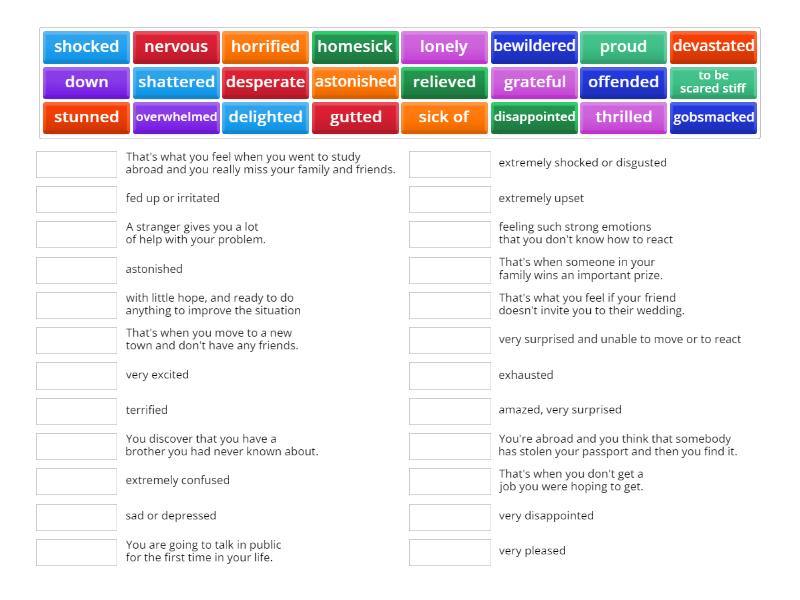Click the 'bewildered' word tile
This screenshot has height=600, width=800.
click(534, 46)
